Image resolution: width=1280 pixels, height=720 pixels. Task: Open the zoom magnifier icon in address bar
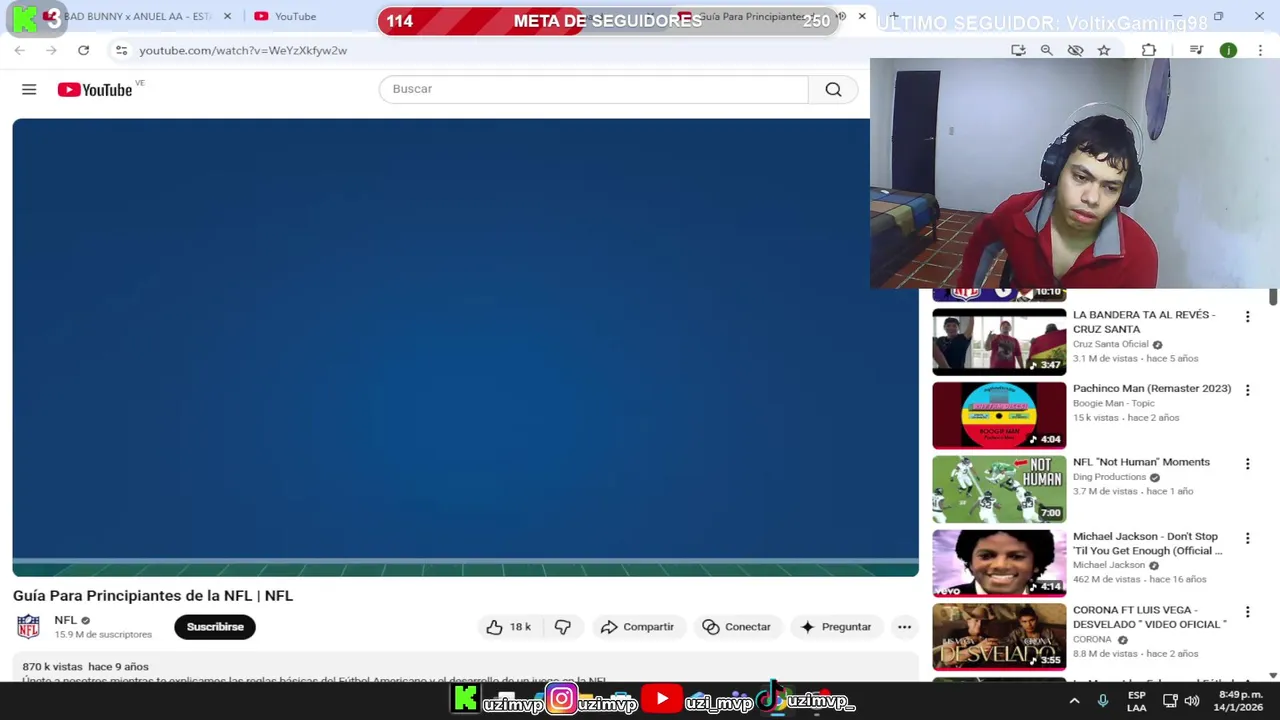click(1047, 50)
